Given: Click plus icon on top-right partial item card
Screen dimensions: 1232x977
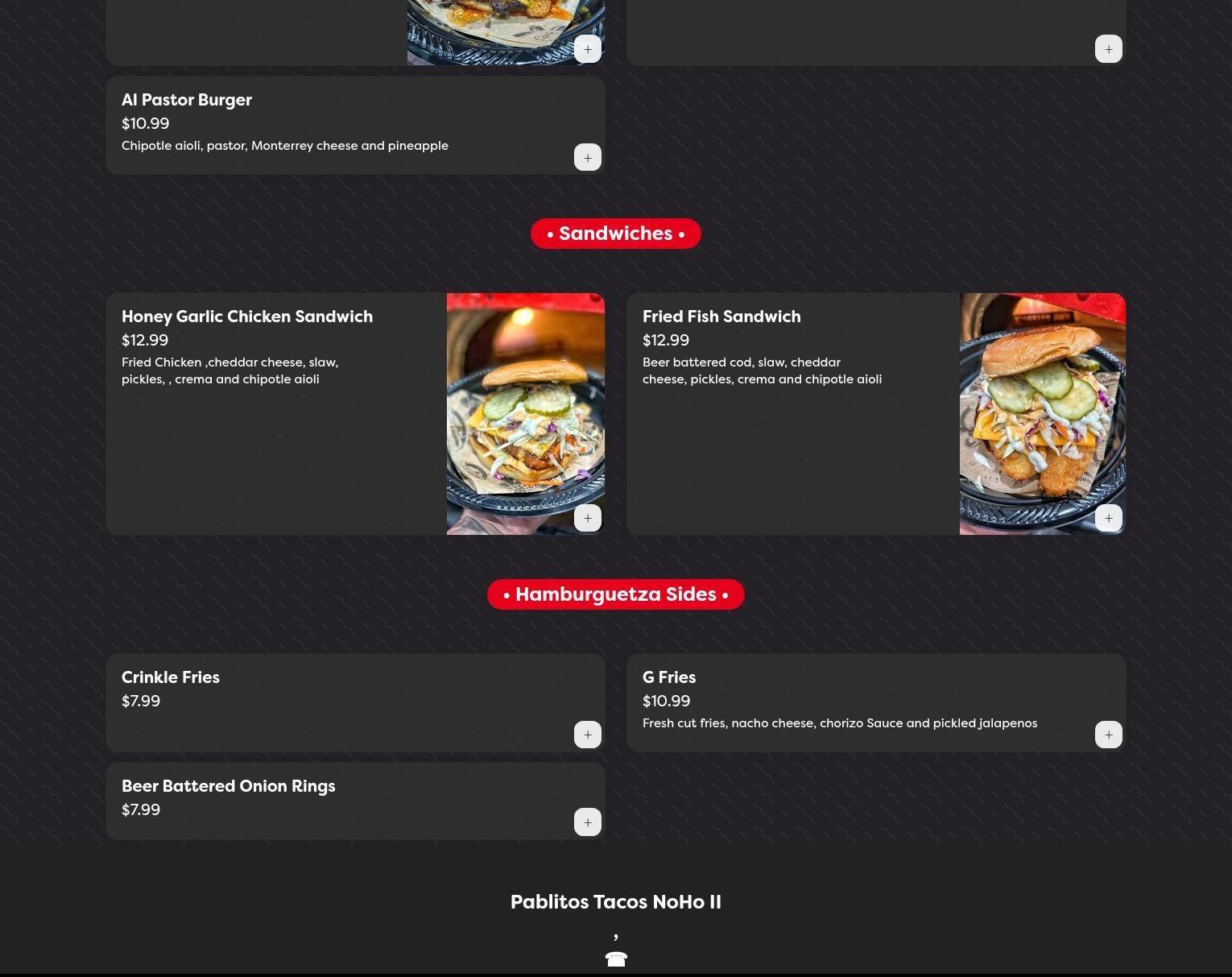Looking at the screenshot, I should pyautogui.click(x=1109, y=49).
